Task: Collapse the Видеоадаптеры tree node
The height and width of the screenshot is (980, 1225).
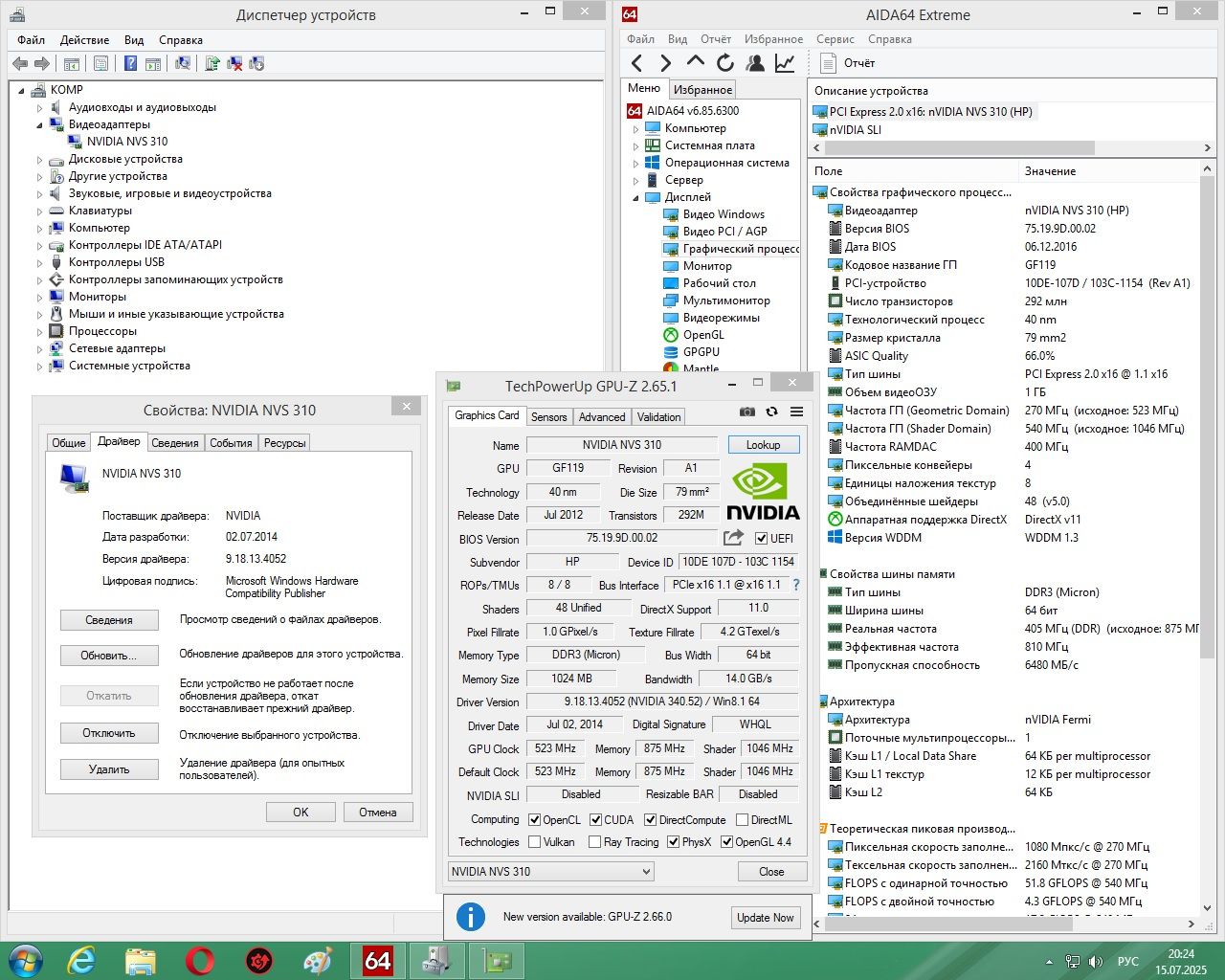Action: [40, 125]
